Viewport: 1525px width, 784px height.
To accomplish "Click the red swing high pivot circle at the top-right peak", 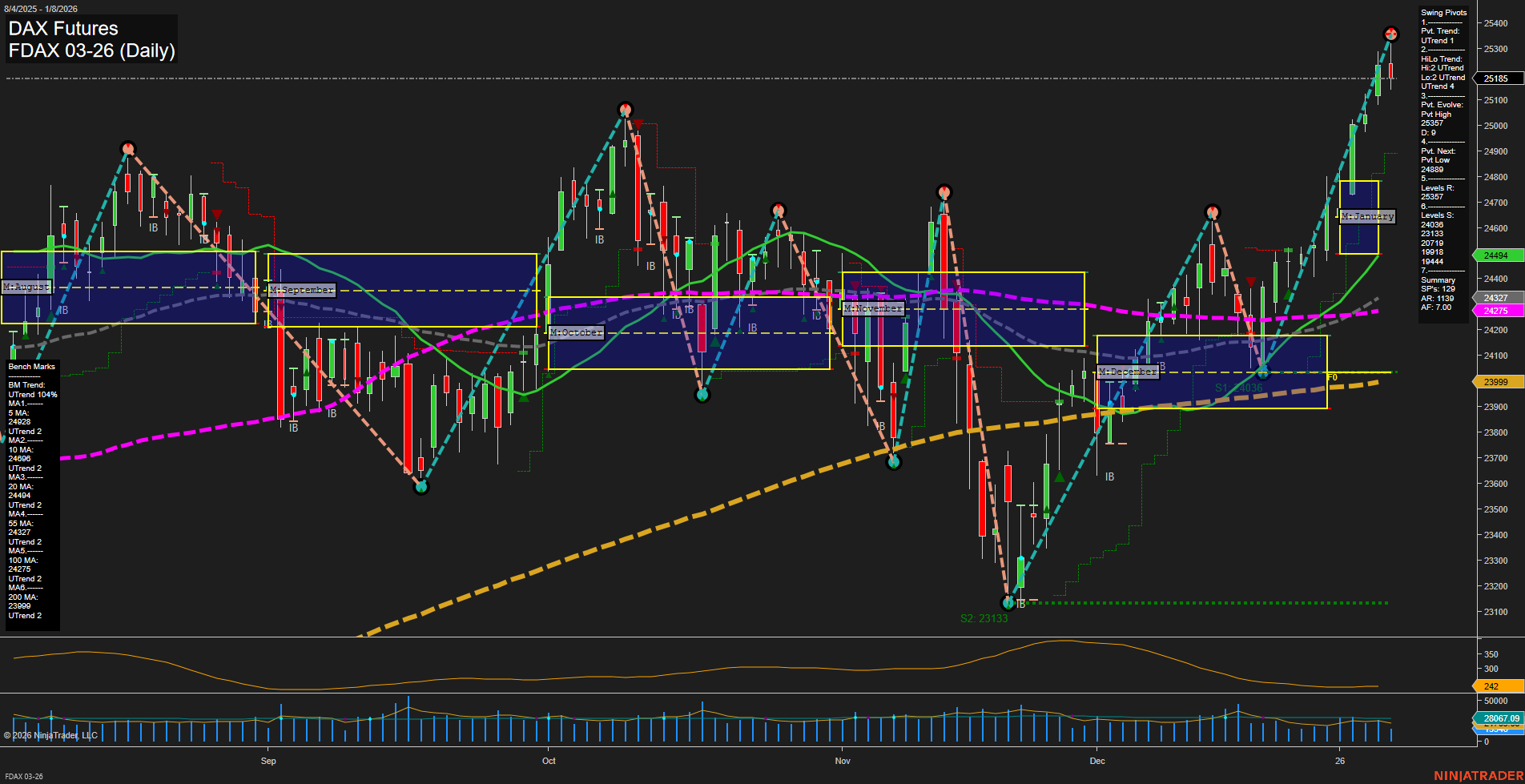I will click(1391, 34).
